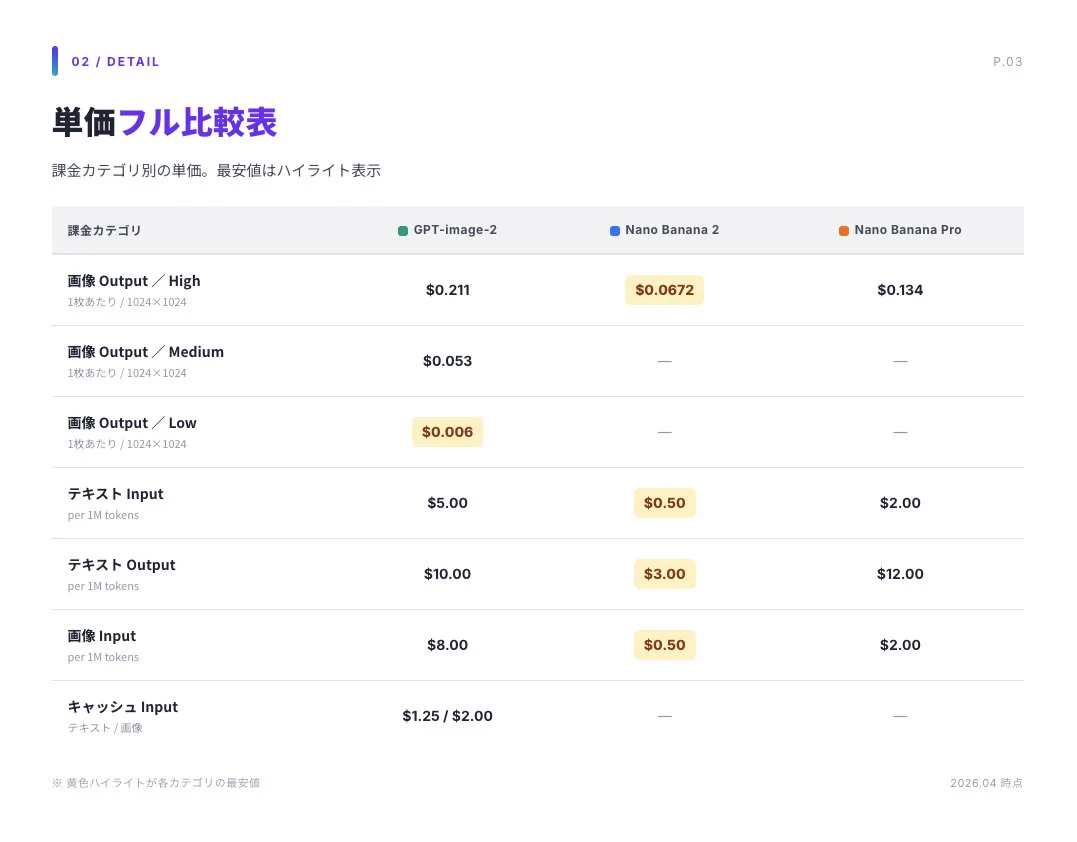Click the $0.211 price cell
This screenshot has width=1077, height=842.
coord(448,290)
